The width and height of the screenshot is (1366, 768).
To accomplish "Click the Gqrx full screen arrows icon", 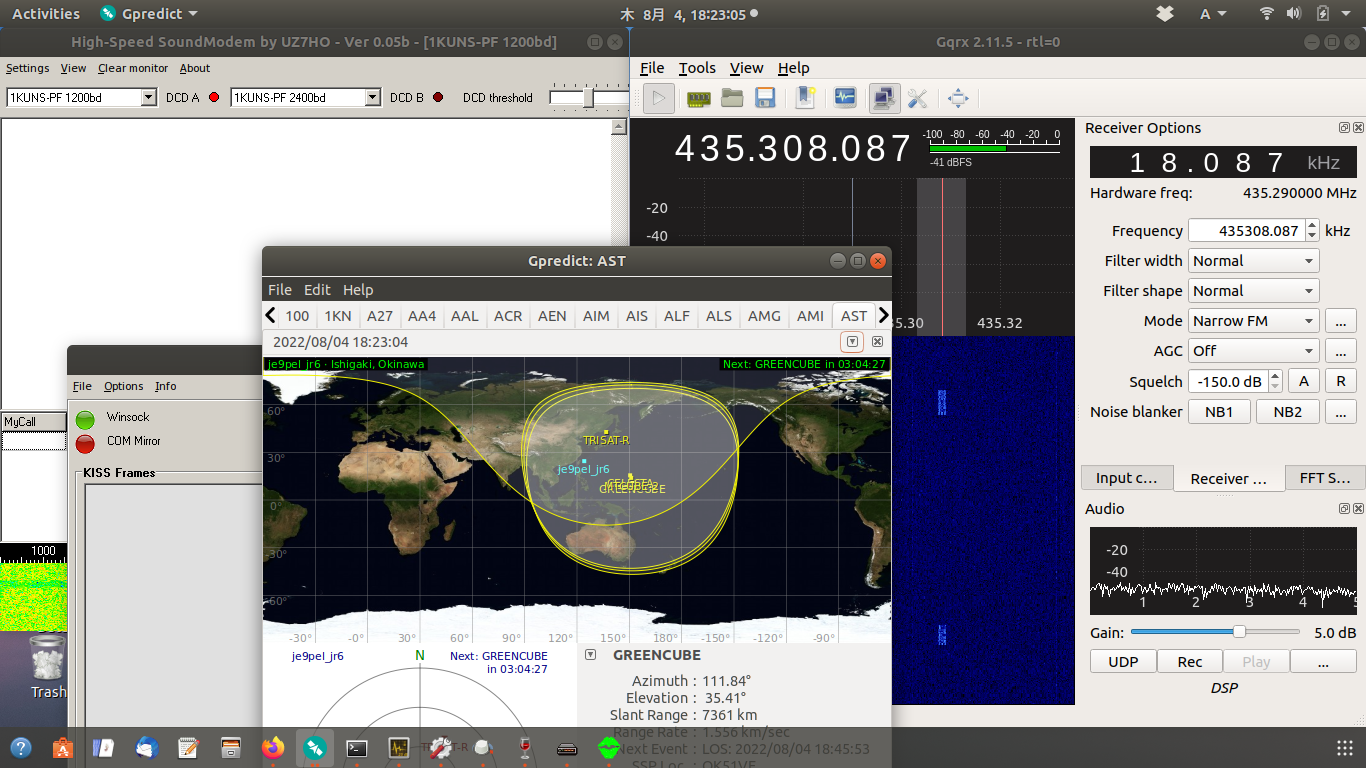I will 958,98.
